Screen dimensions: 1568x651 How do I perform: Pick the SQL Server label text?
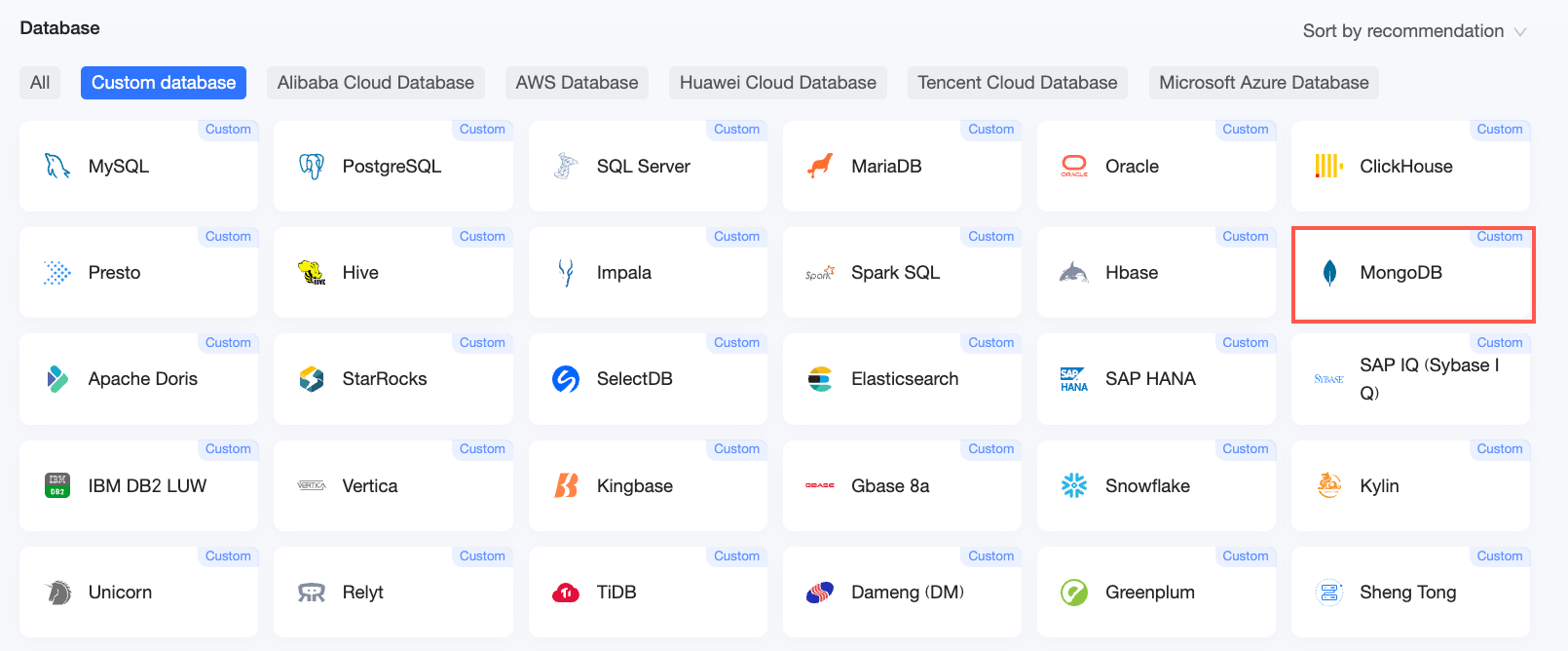644,167
